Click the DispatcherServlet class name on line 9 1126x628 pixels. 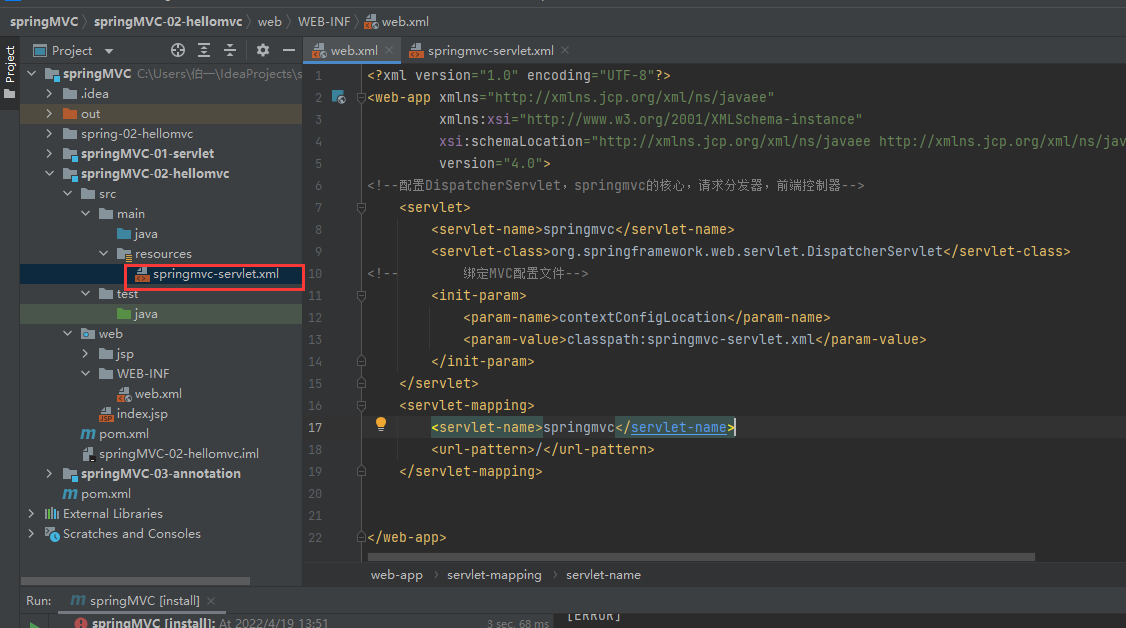[x=747, y=251]
